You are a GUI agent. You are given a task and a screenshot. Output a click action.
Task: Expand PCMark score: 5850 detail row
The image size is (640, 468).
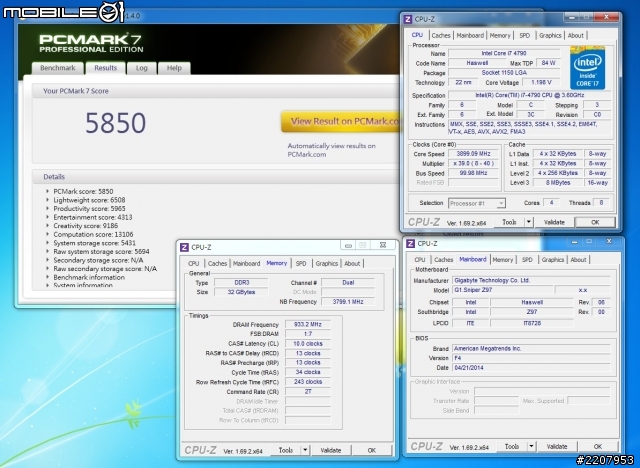(83, 191)
